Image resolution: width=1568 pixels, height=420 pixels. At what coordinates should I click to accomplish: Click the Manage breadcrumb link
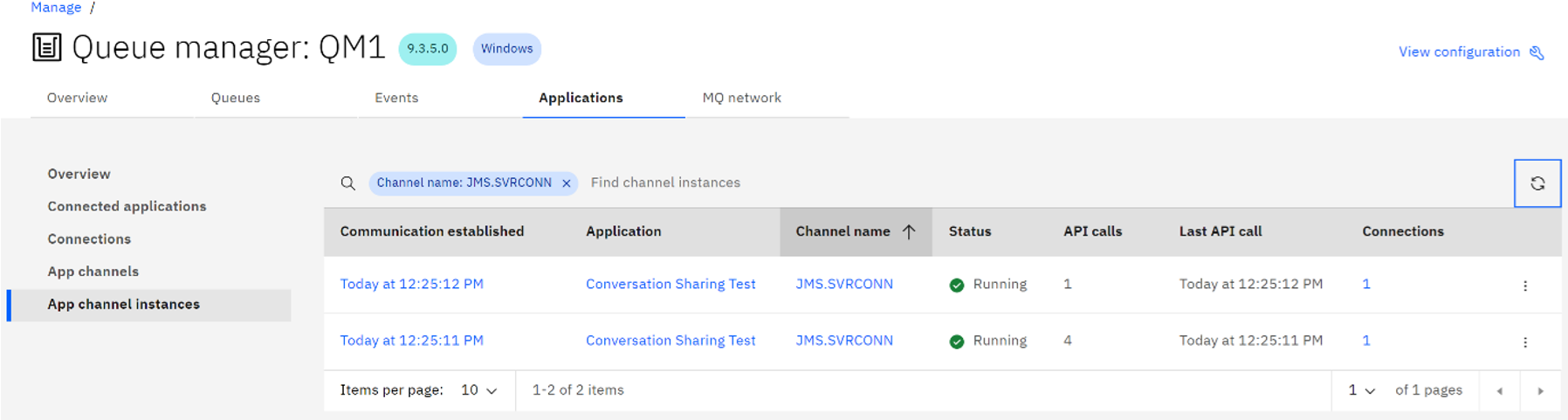(56, 8)
